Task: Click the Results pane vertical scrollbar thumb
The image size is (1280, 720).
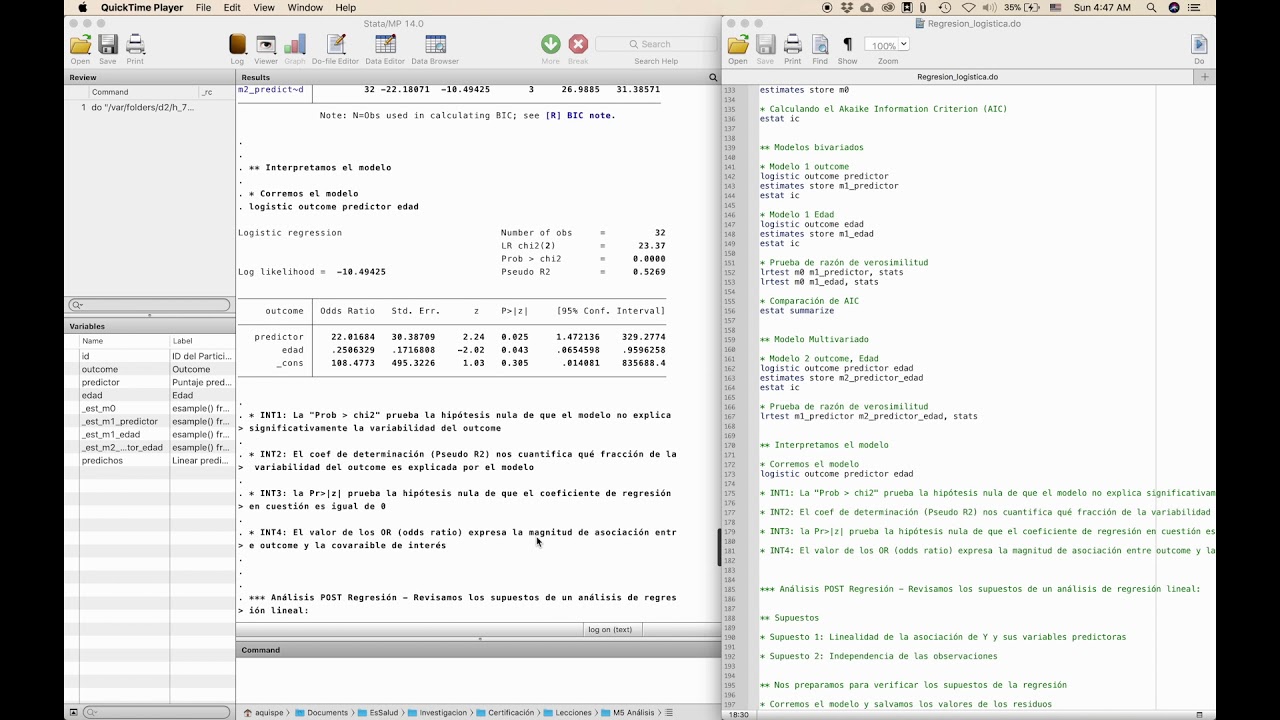Action: tap(719, 547)
